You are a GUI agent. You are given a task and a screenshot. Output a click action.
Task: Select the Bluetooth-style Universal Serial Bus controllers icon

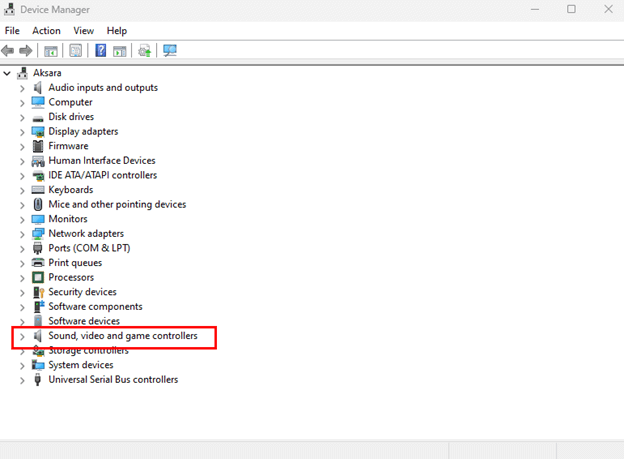(38, 380)
